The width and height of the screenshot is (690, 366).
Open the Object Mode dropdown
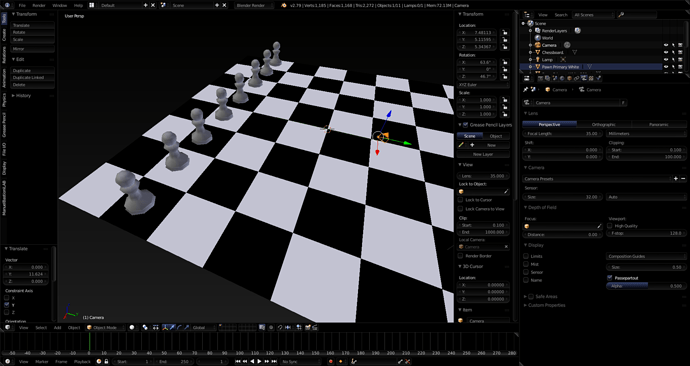pos(106,327)
